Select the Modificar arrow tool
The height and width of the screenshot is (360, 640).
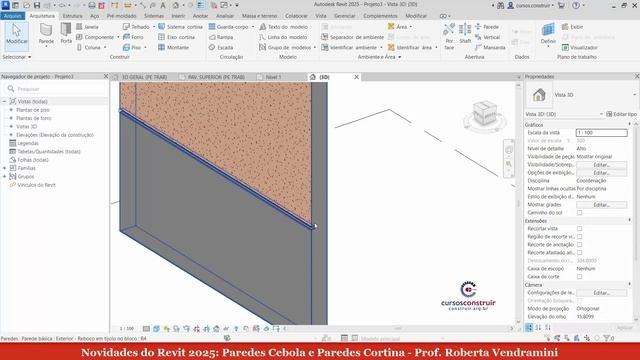point(16,35)
